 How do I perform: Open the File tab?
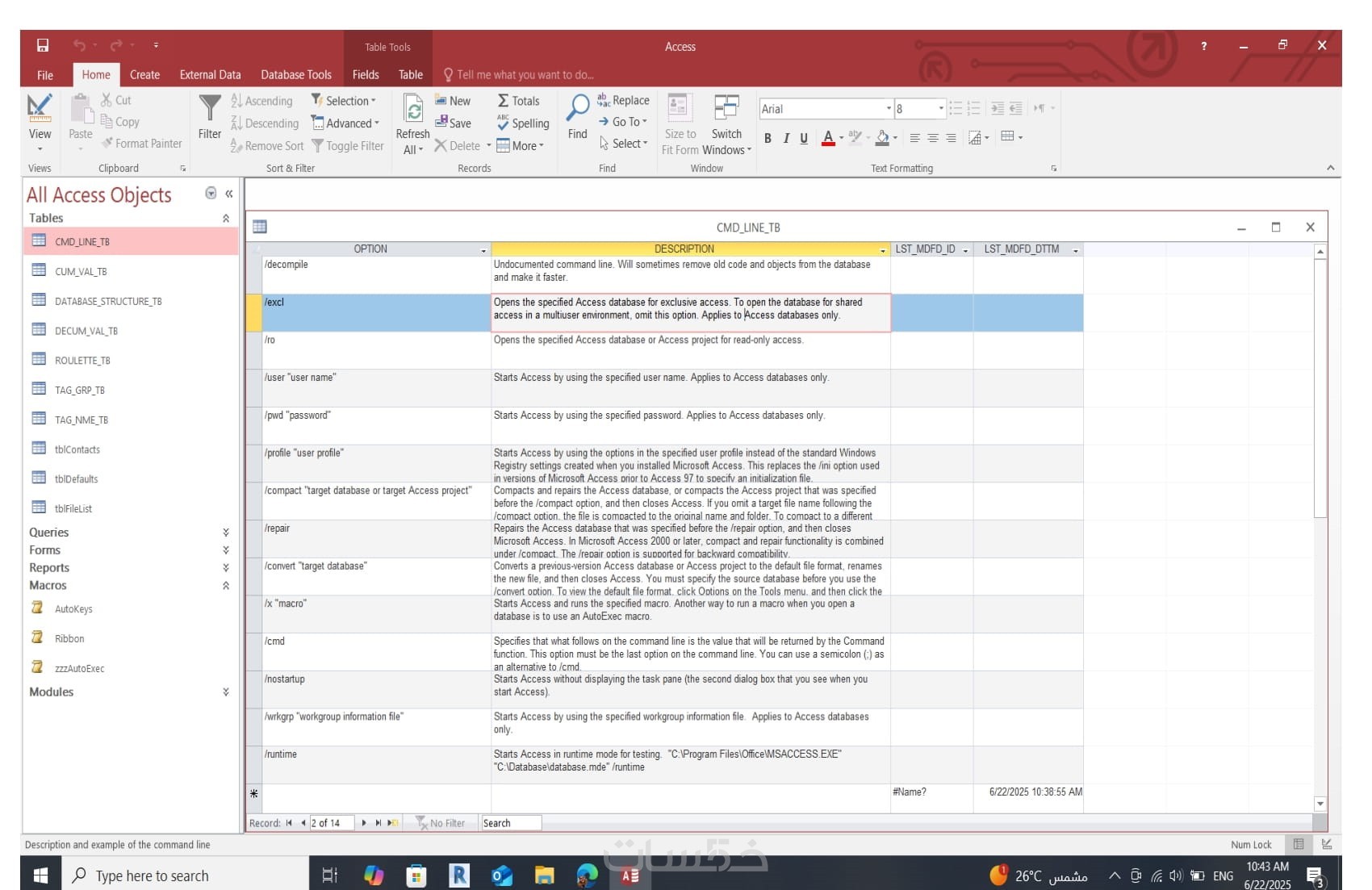click(45, 74)
